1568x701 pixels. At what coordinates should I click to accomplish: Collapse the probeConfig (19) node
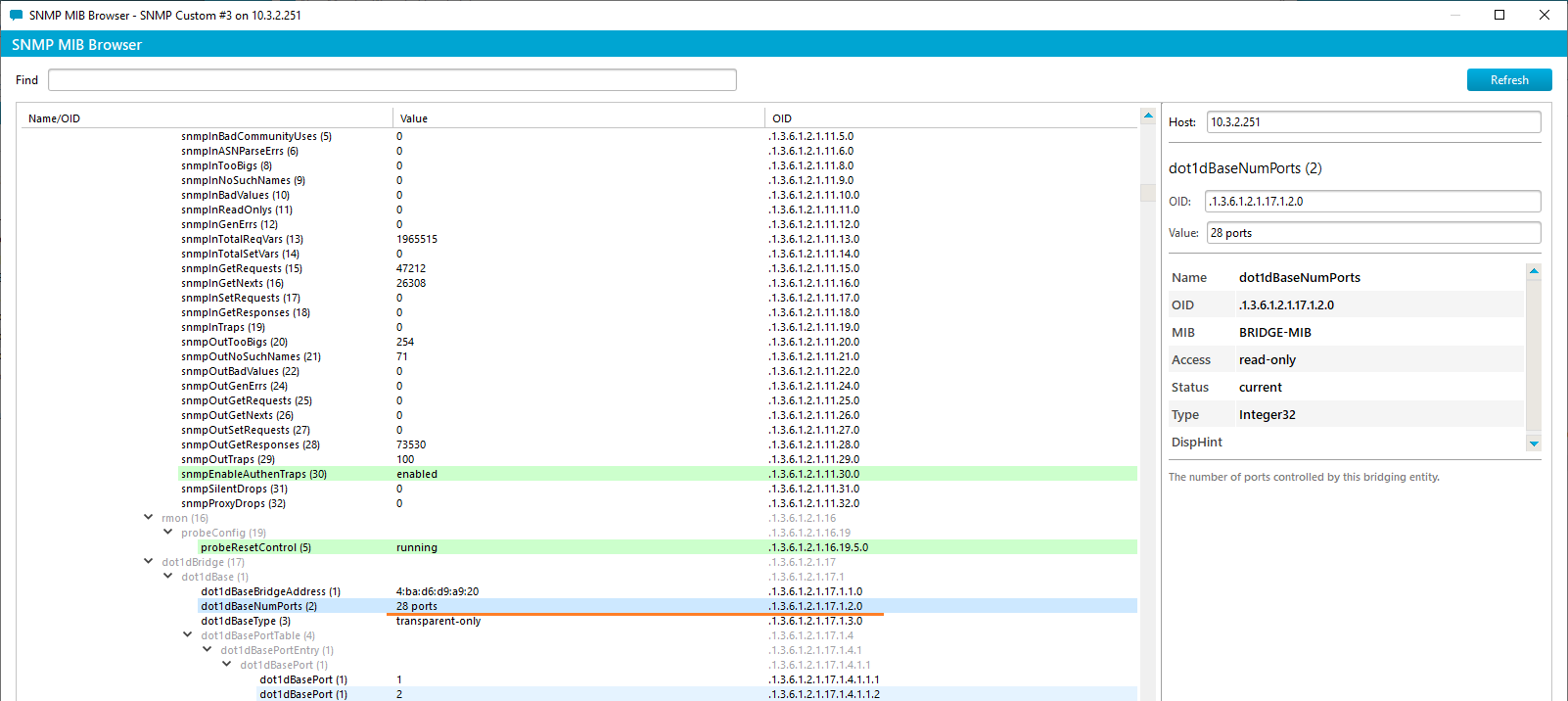pos(168,533)
